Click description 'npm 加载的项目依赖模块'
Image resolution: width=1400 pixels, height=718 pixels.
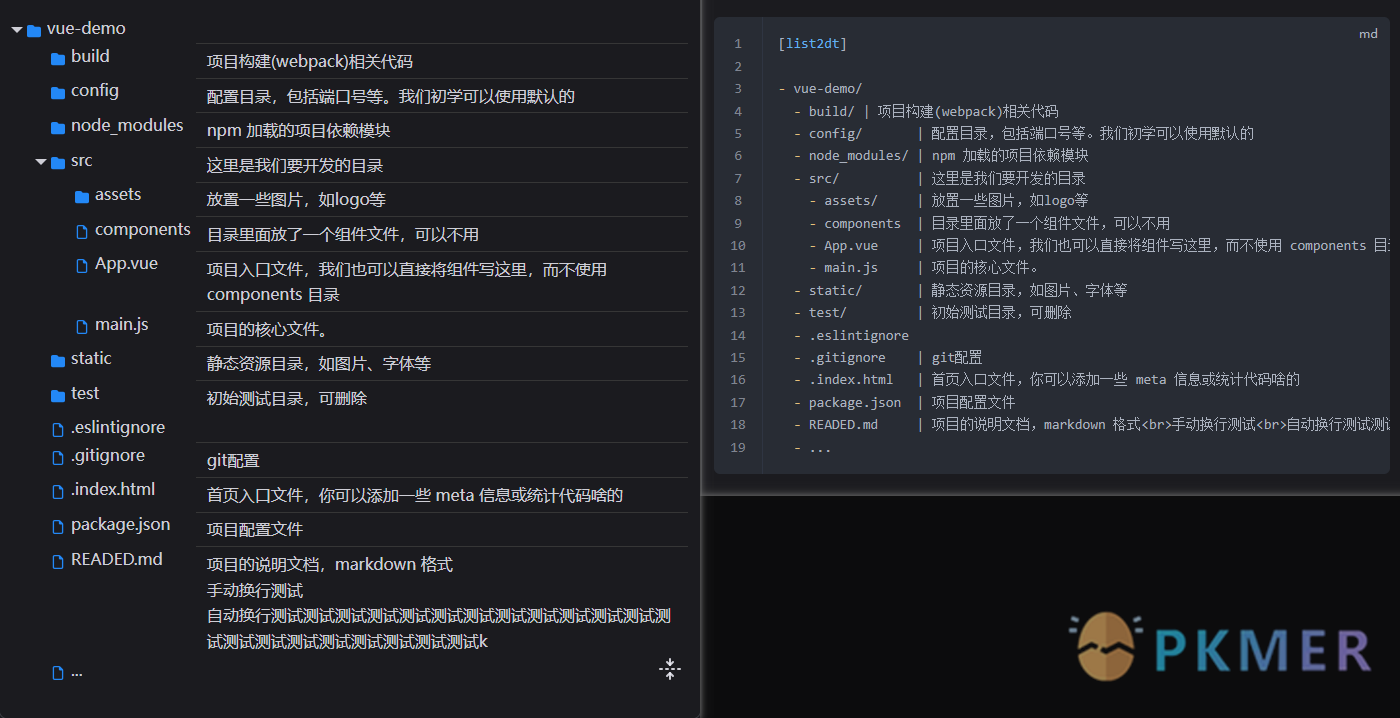pos(299,131)
